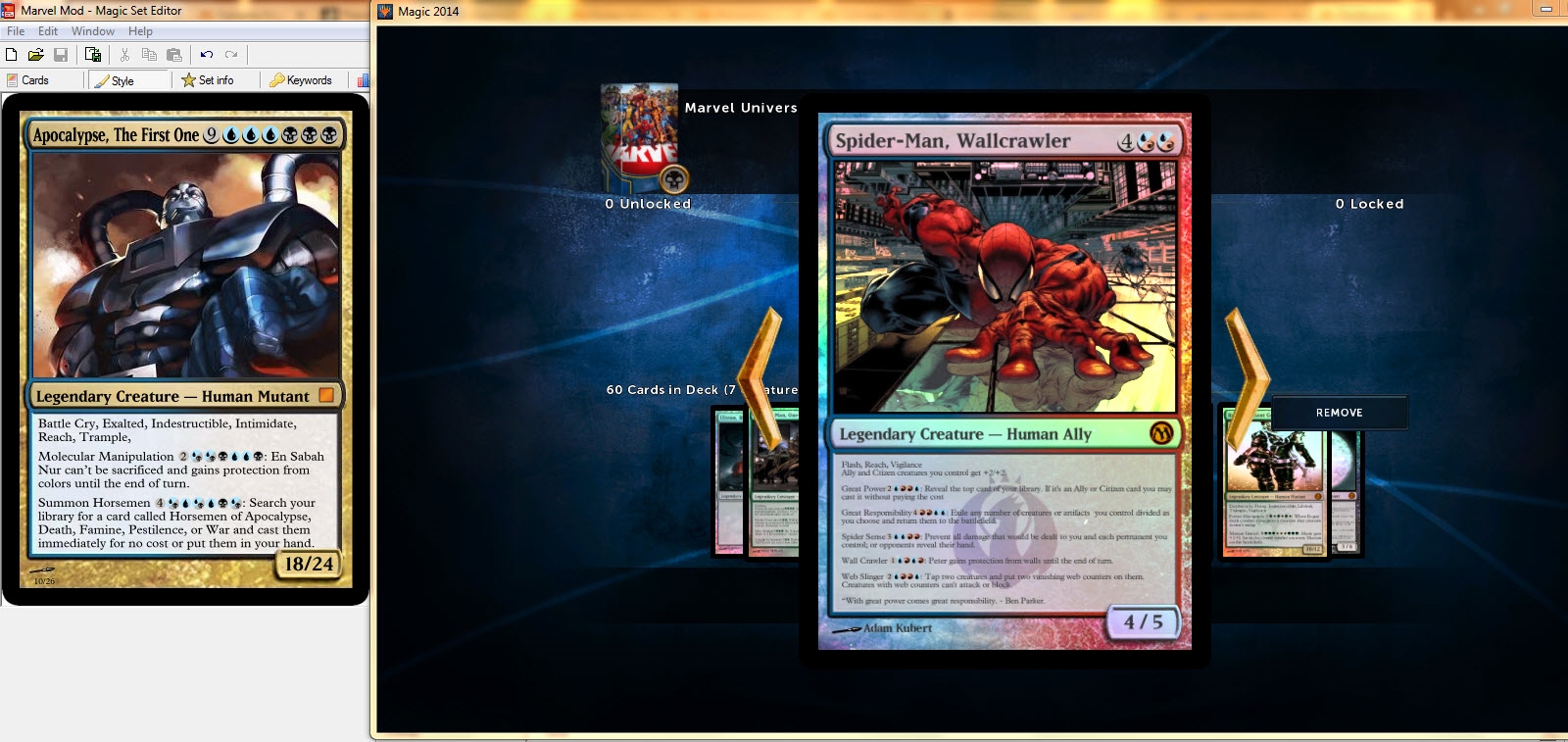Click the Statistics chart icon tab

click(363, 80)
